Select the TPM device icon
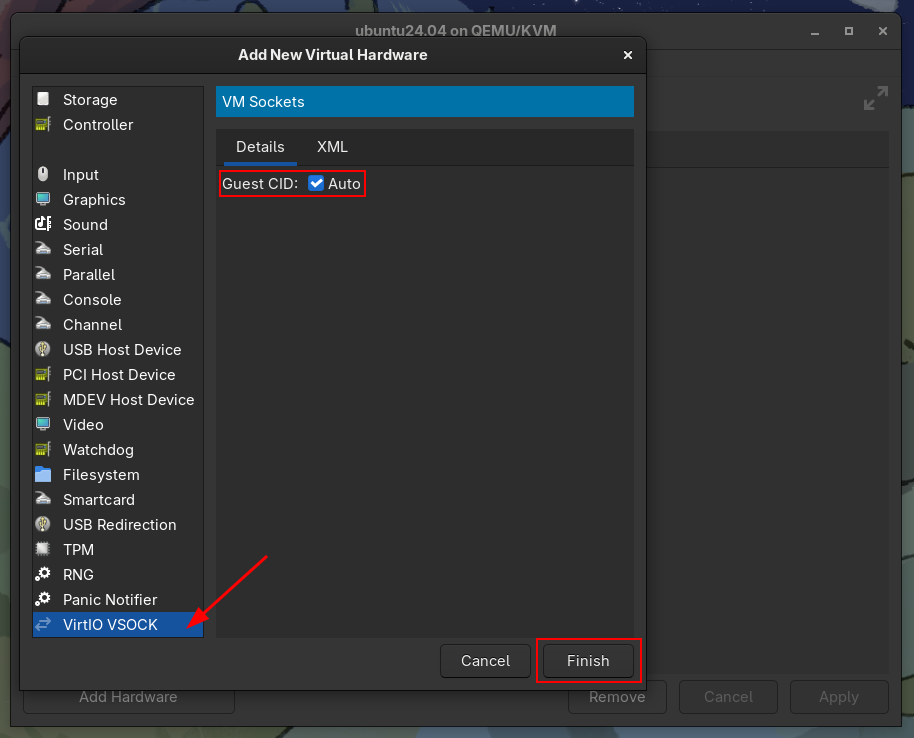 44,550
